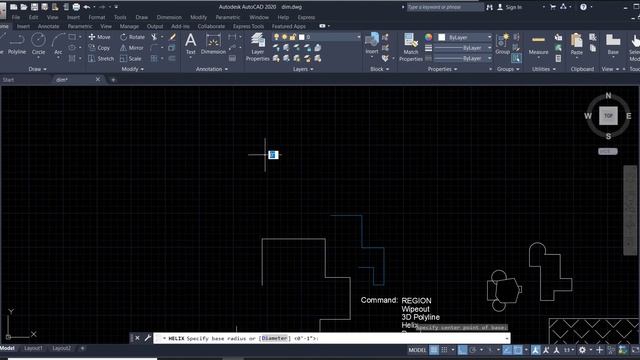
Task: Select the Dimension tool
Action: [213, 44]
